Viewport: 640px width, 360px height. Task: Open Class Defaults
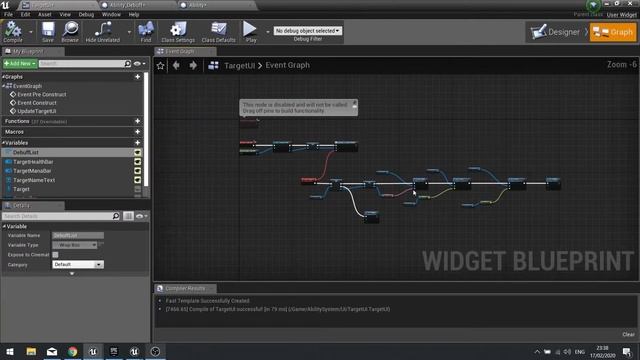pos(218,32)
